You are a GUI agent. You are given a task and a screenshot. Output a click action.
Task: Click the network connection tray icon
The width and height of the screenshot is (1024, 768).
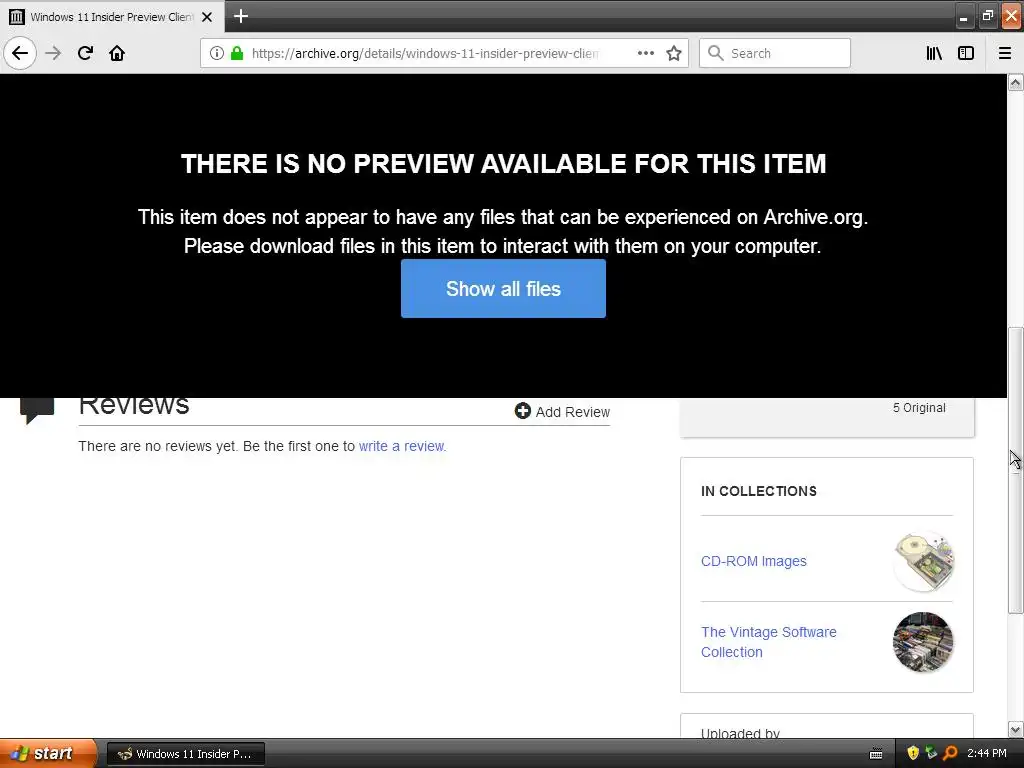click(931, 754)
